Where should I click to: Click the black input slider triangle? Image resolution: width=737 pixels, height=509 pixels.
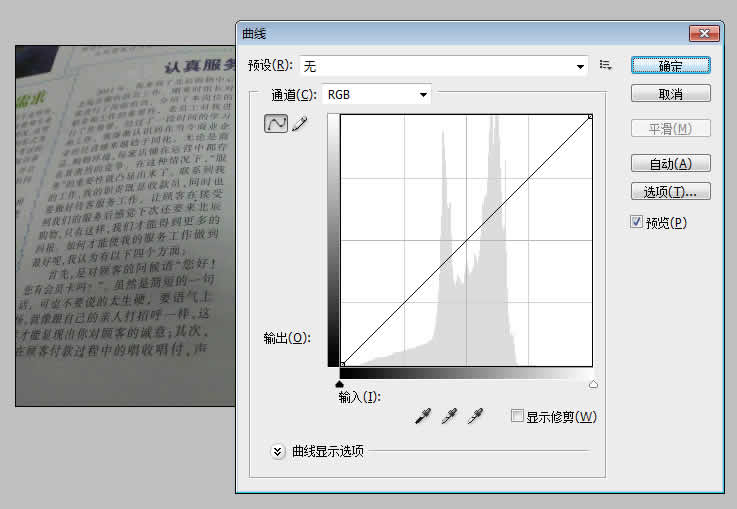tap(341, 383)
